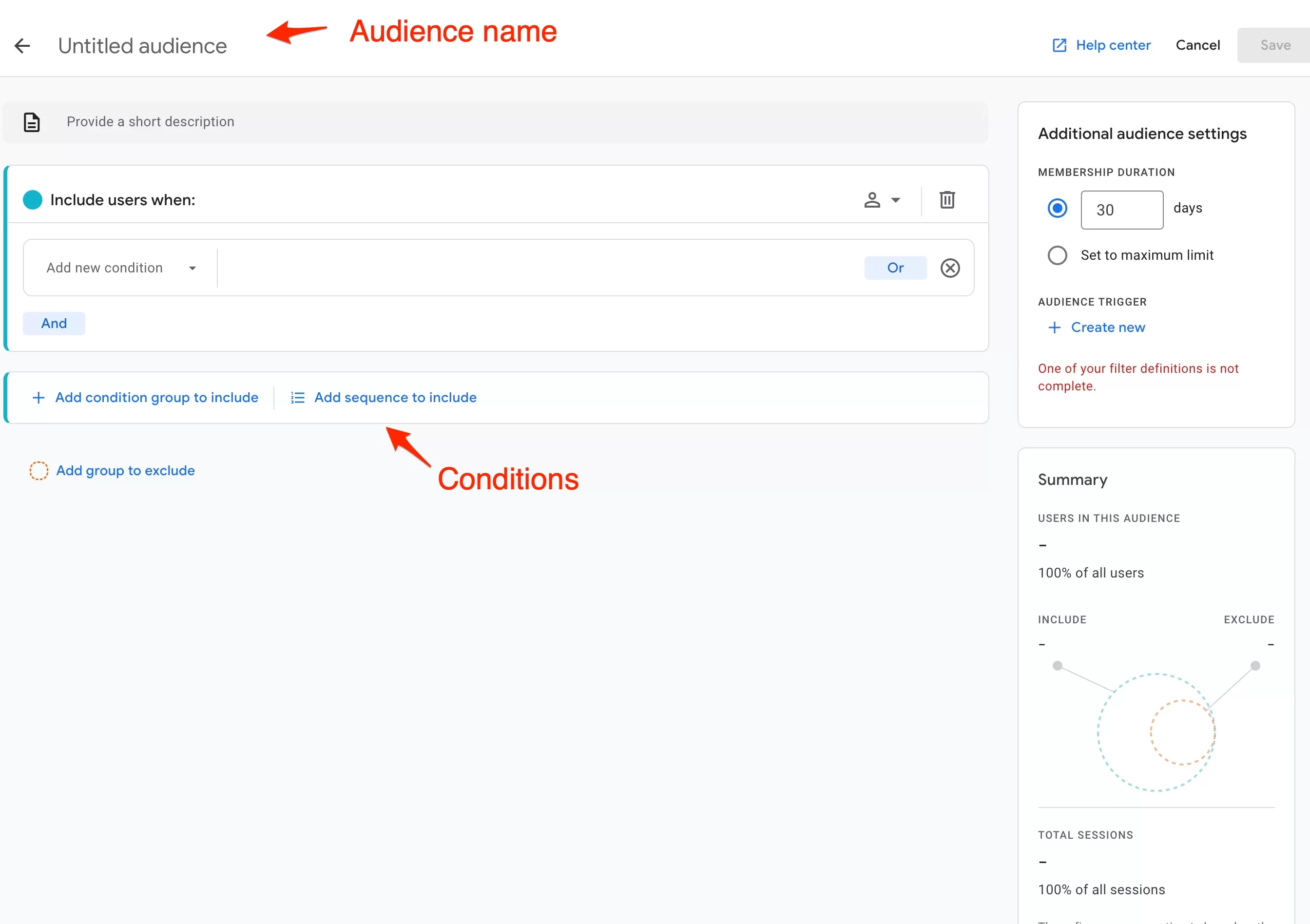Click the '100% of all sessions' text

1101,890
